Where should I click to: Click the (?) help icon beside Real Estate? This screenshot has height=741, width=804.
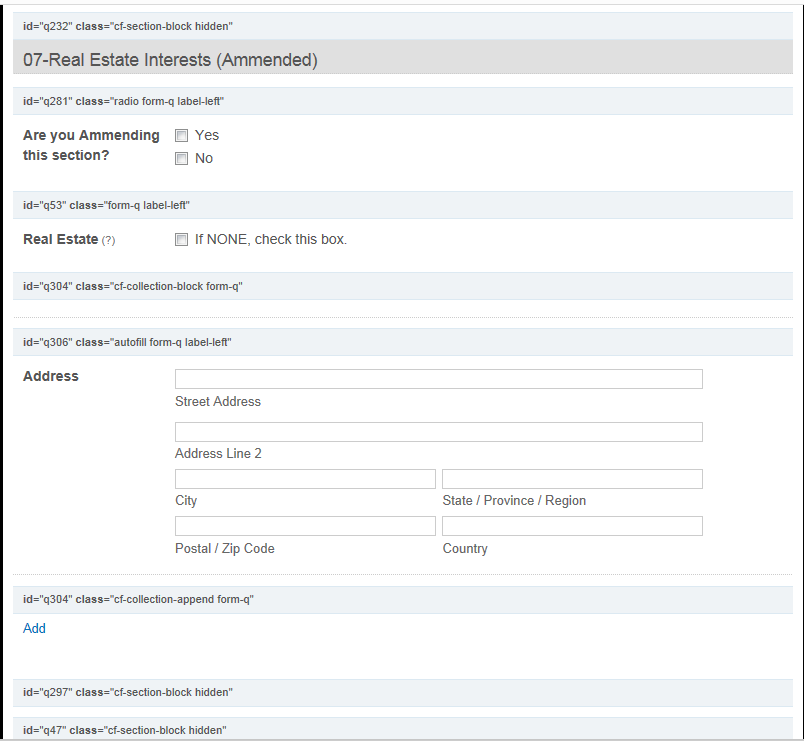coord(108,241)
